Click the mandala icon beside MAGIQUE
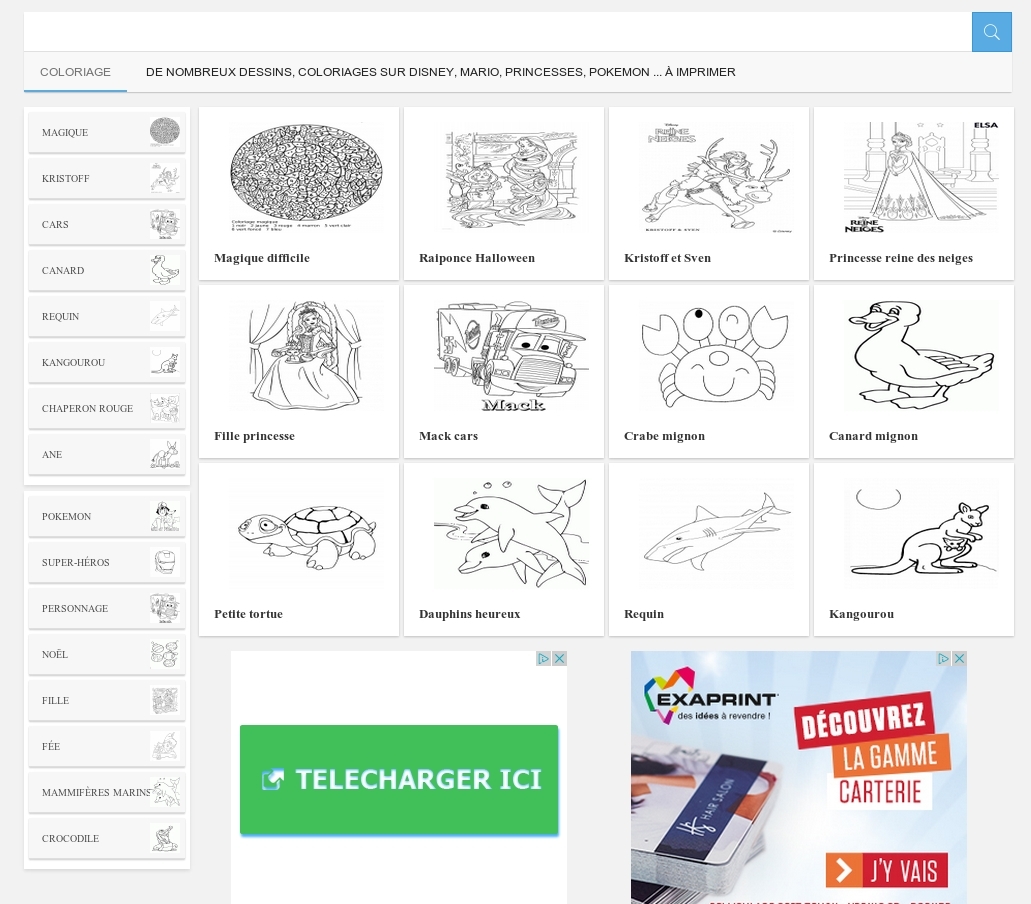Image resolution: width=1031 pixels, height=904 pixels. 164,132
